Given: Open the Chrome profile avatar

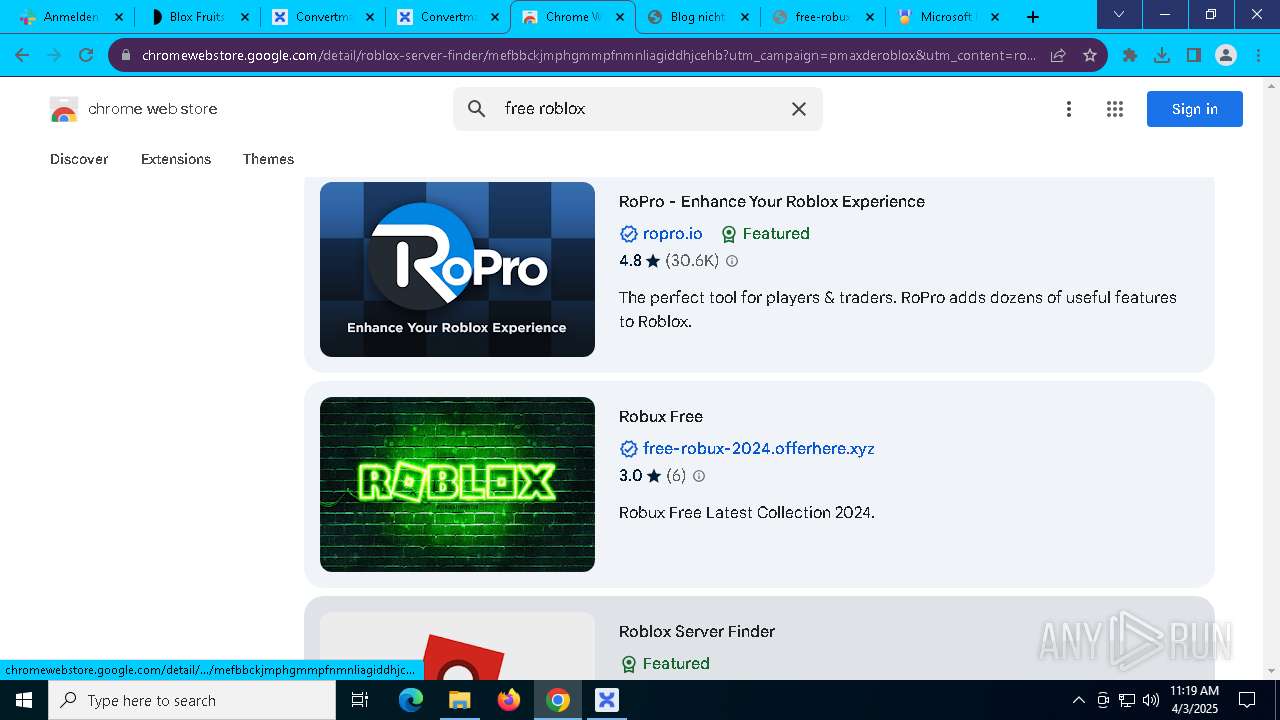Looking at the screenshot, I should tap(1226, 55).
